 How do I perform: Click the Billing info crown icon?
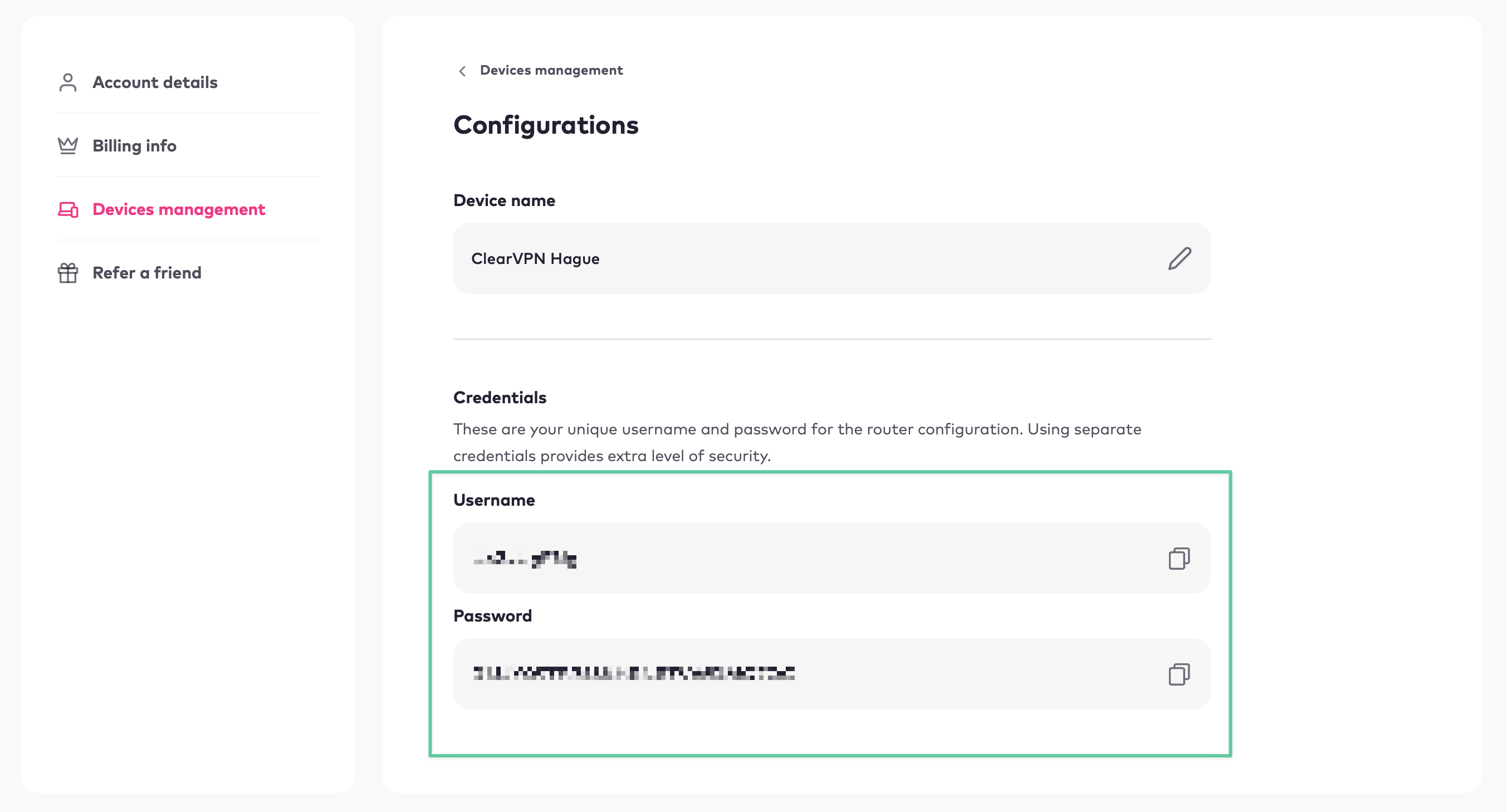(x=68, y=146)
